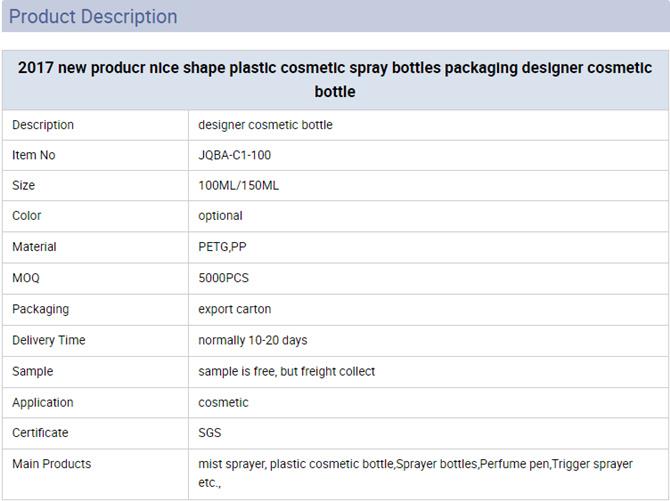This screenshot has height=501, width=670.
Task: Select the 5000PCS quantity value
Action: 223,278
